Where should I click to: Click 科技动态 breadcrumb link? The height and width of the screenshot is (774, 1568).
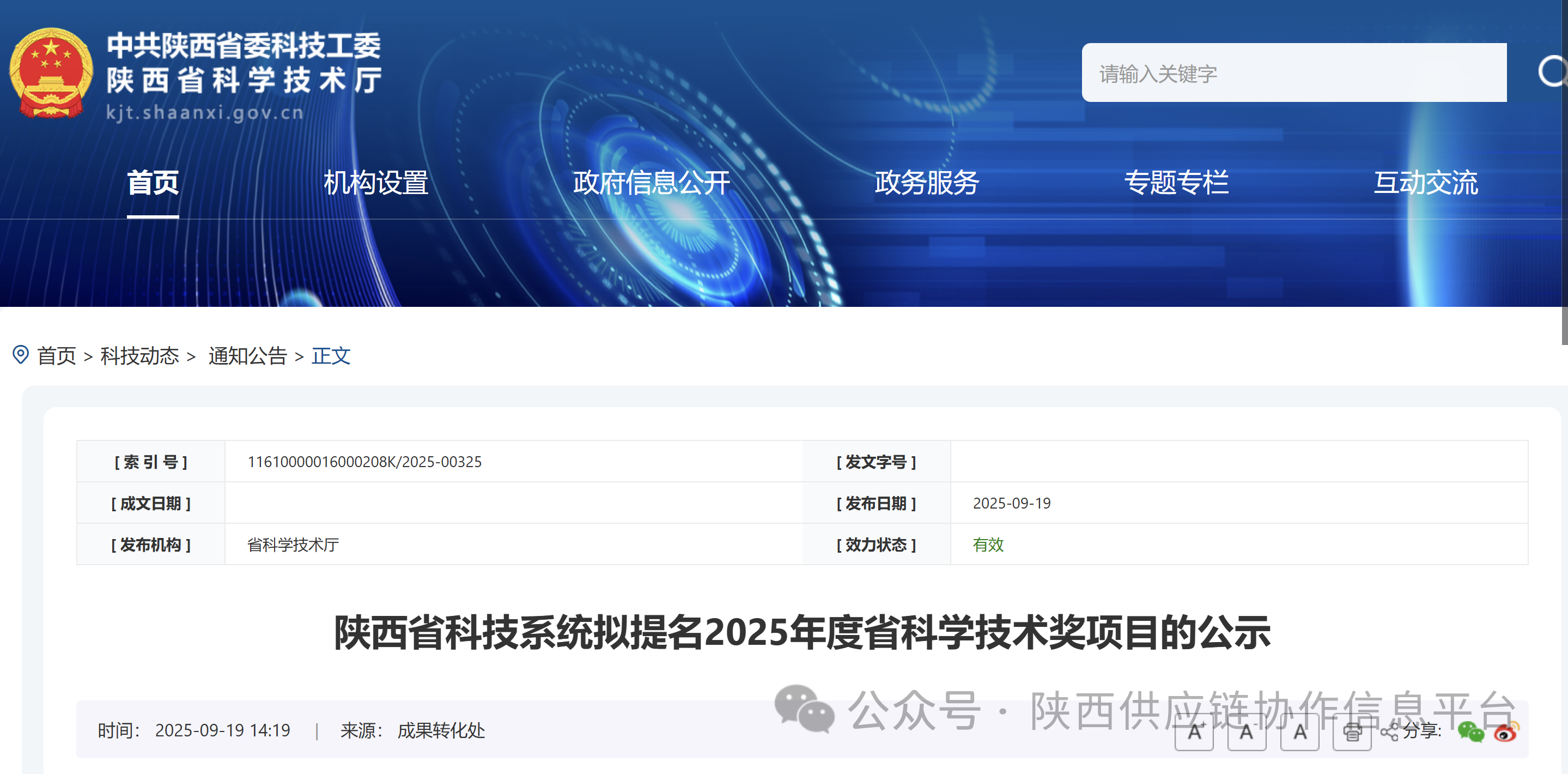tap(139, 356)
